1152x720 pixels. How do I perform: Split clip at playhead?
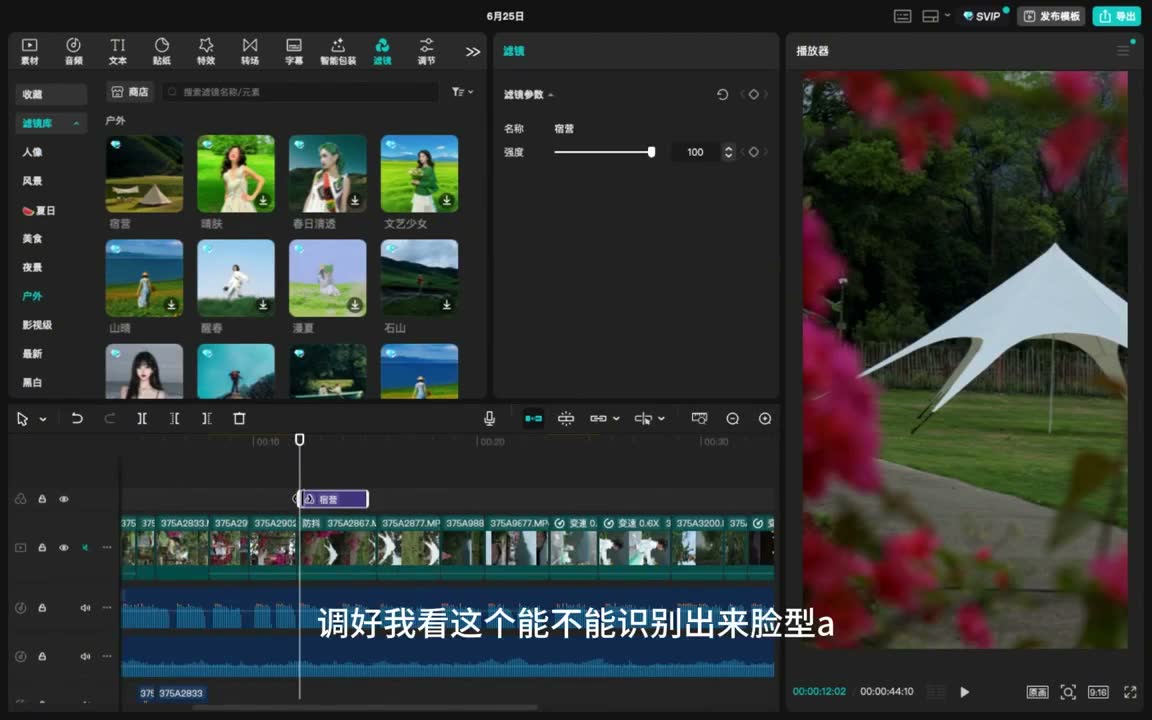tap(142, 418)
